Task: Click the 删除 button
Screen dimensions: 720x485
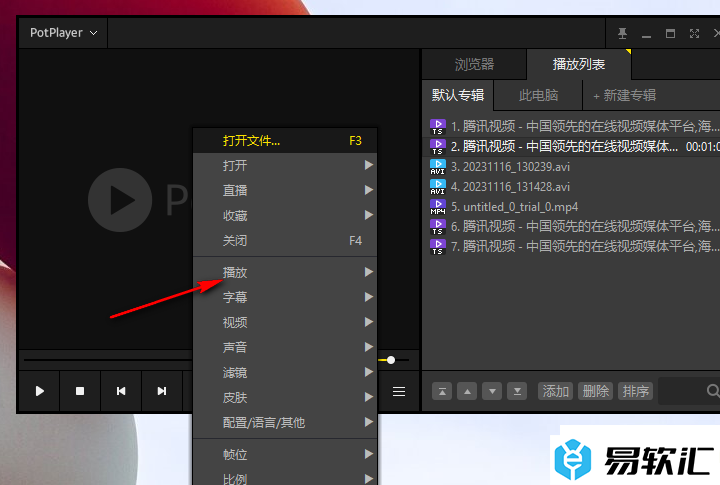Action: (596, 391)
